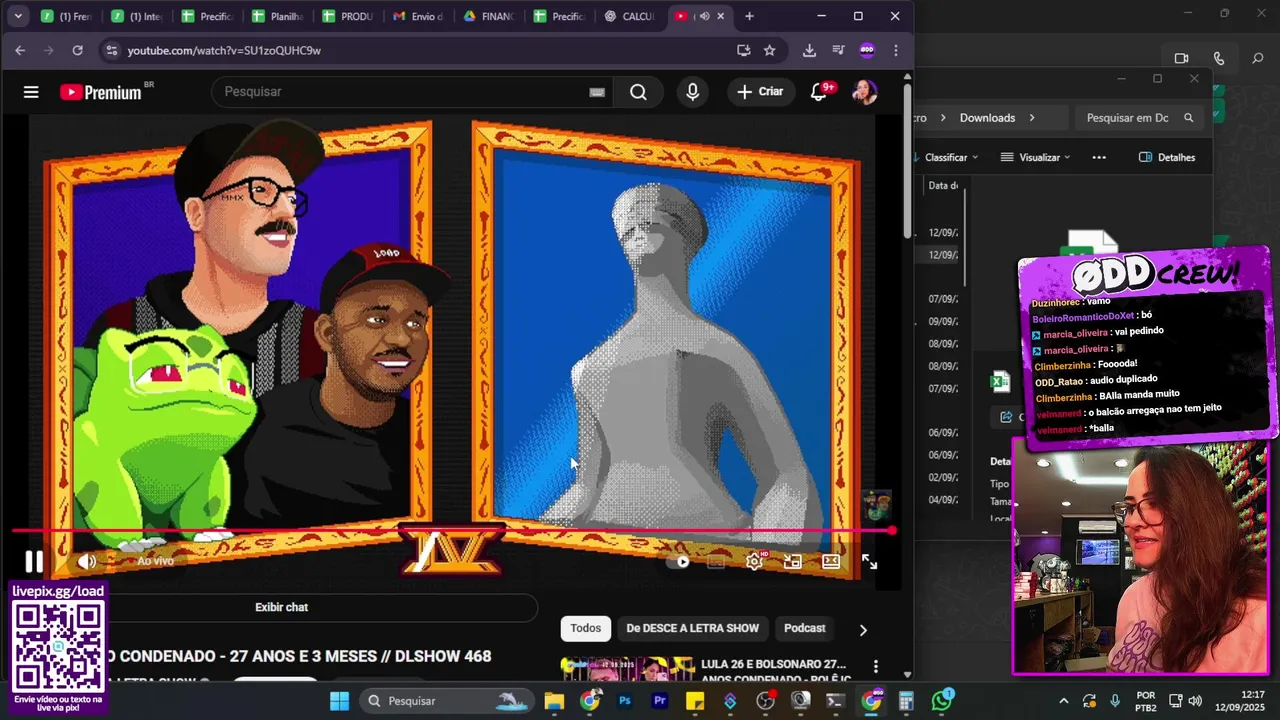Expand Visualizar dropdown in File Explorer
Image resolution: width=1280 pixels, height=720 pixels.
[x=1036, y=157]
